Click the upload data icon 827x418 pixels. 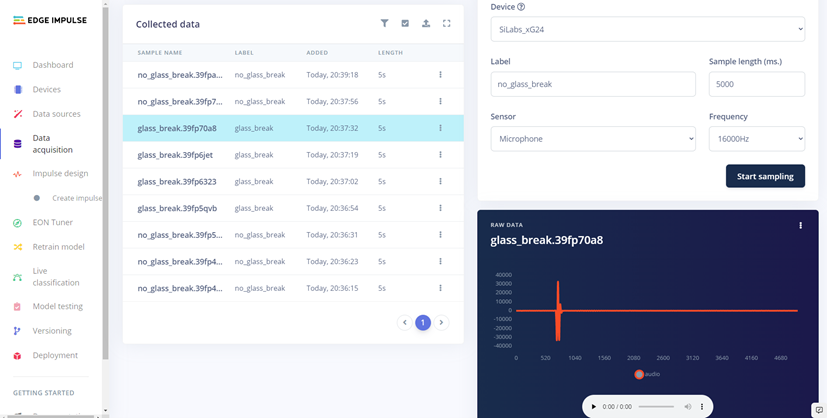pos(426,24)
